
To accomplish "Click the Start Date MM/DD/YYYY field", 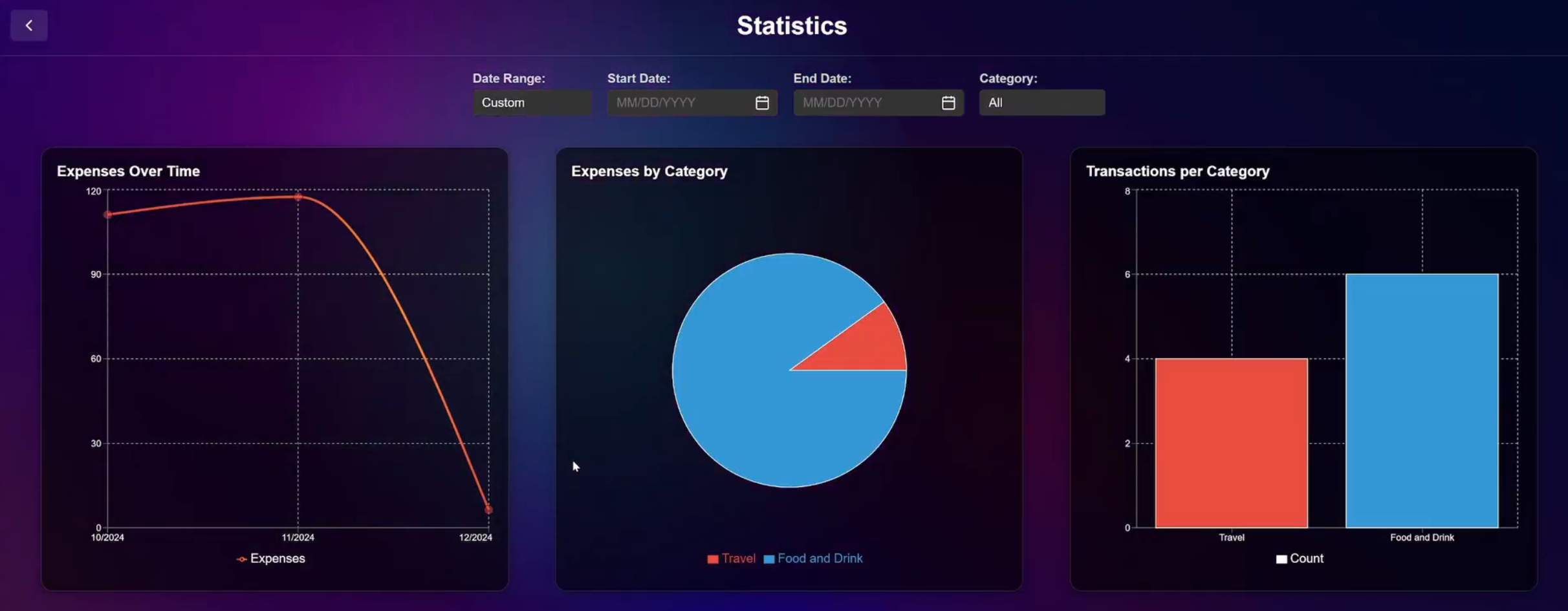I will (679, 103).
